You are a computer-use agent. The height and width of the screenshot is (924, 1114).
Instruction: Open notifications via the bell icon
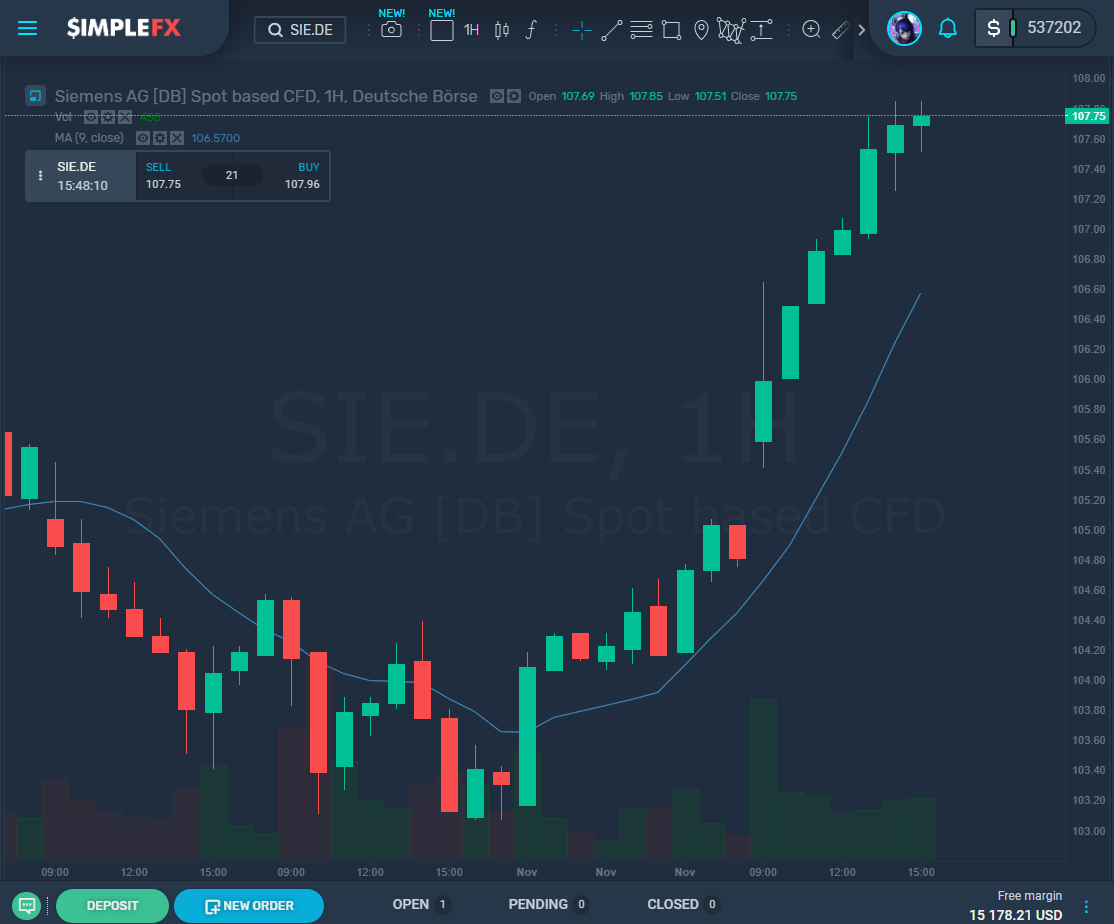tap(947, 28)
